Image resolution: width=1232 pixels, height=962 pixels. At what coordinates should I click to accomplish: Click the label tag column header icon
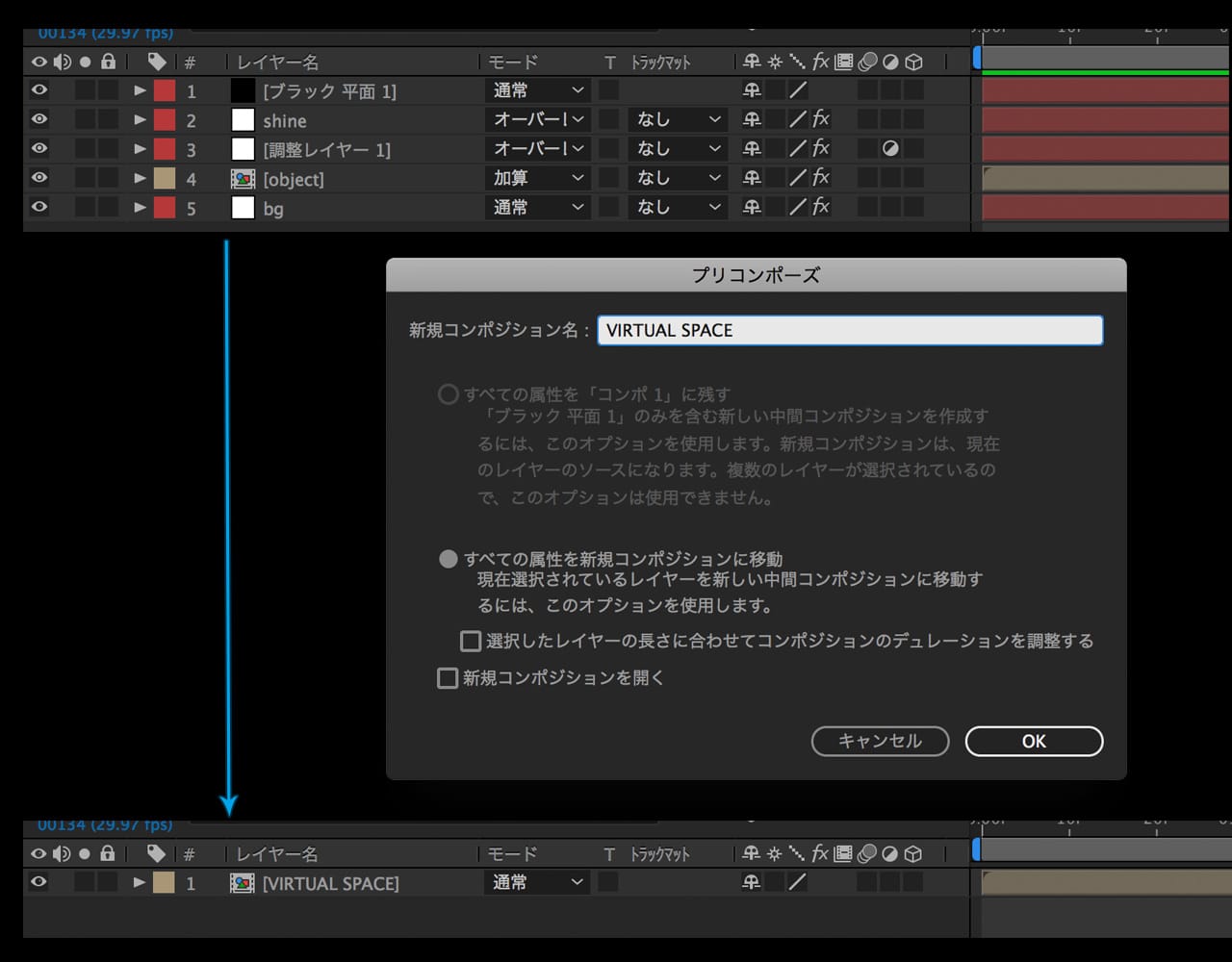point(157,63)
